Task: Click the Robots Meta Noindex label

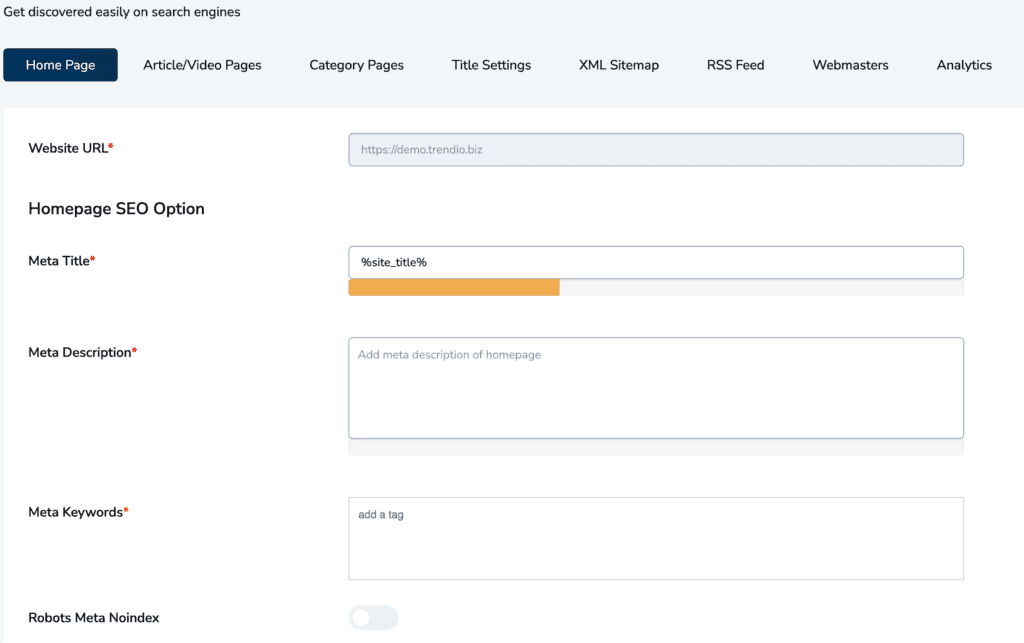Action: click(93, 617)
